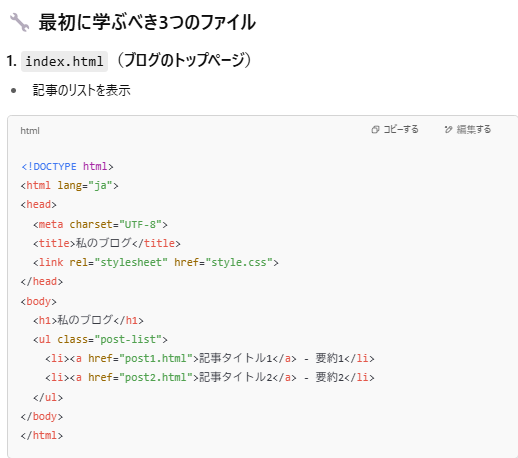Image resolution: width=518 pixels, height=458 pixels.
Task: Click the コピーする button label
Action: click(401, 129)
